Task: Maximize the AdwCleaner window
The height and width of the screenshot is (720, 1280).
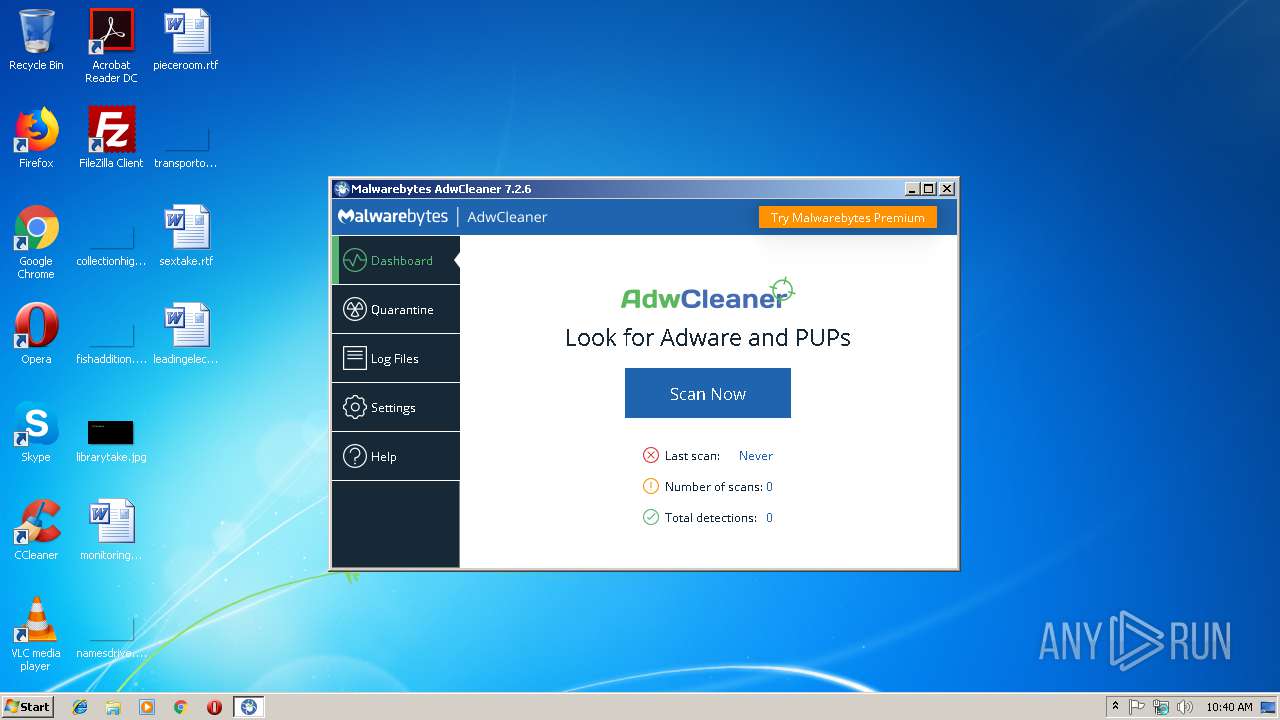Action: tap(929, 188)
